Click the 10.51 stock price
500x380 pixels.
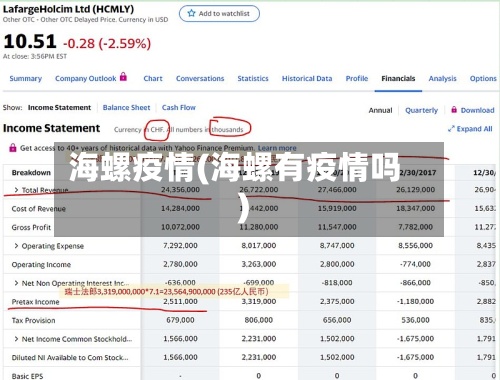coord(30,42)
